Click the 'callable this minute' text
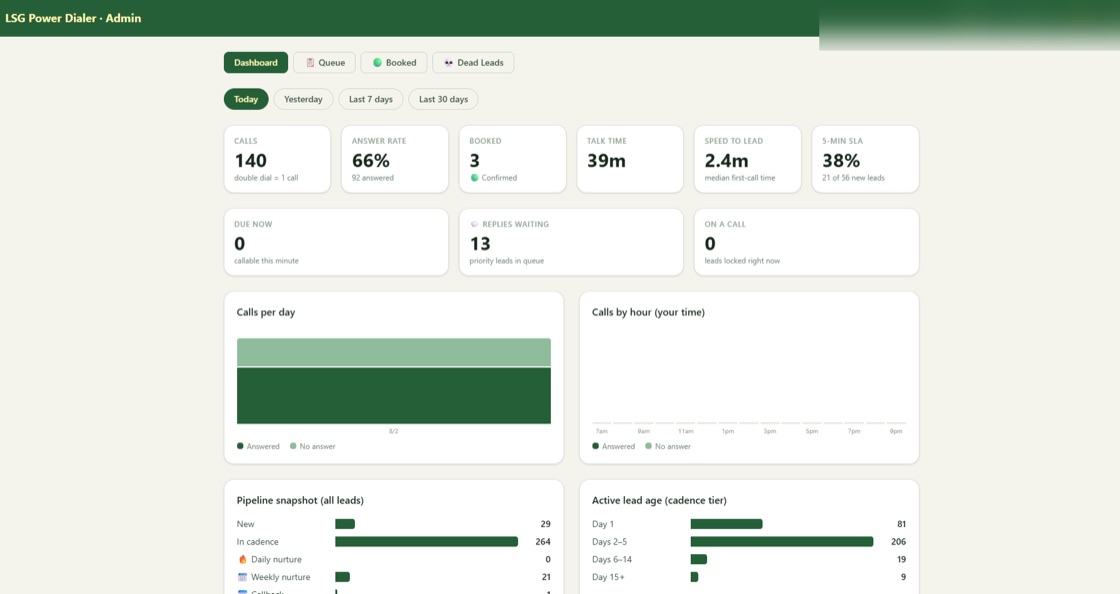1120x594 pixels. 266,261
